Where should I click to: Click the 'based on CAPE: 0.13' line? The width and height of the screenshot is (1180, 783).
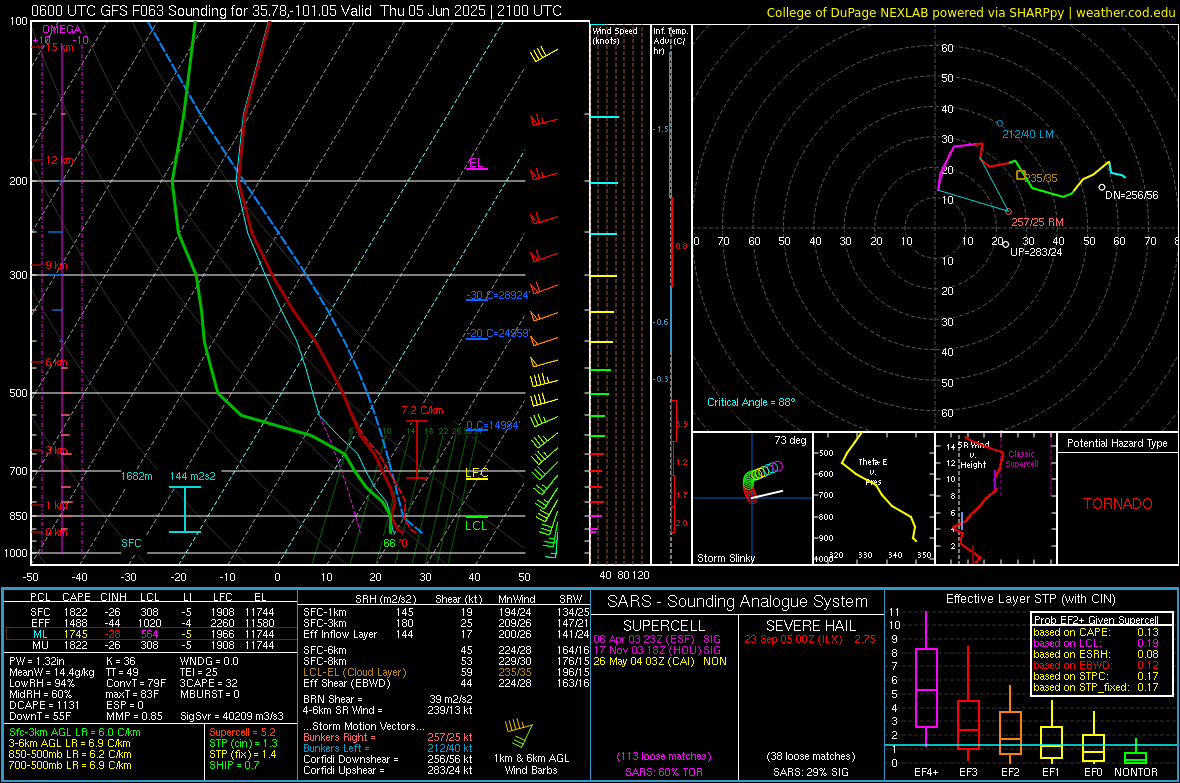[1096, 632]
